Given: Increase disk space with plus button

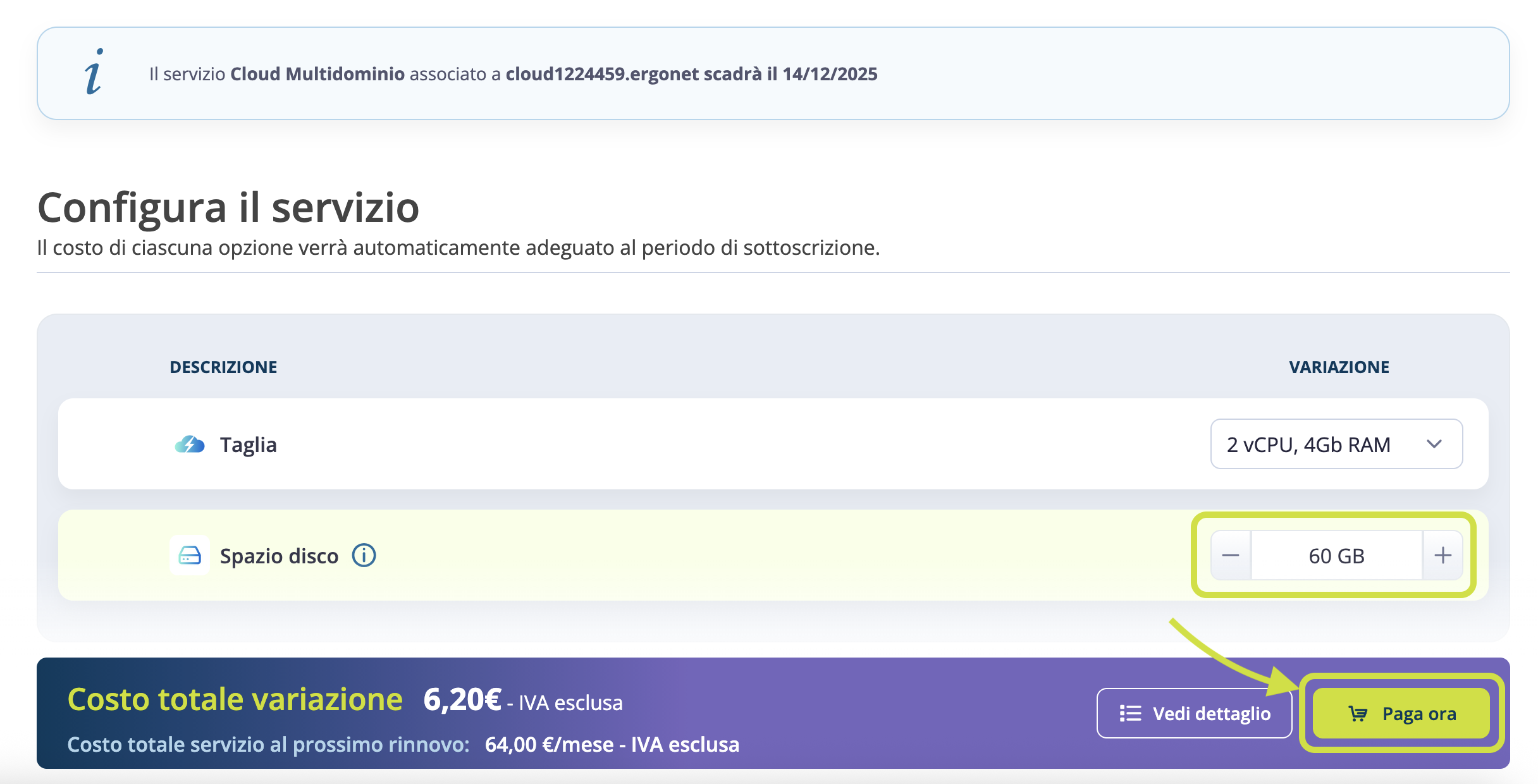Looking at the screenshot, I should [x=1443, y=556].
